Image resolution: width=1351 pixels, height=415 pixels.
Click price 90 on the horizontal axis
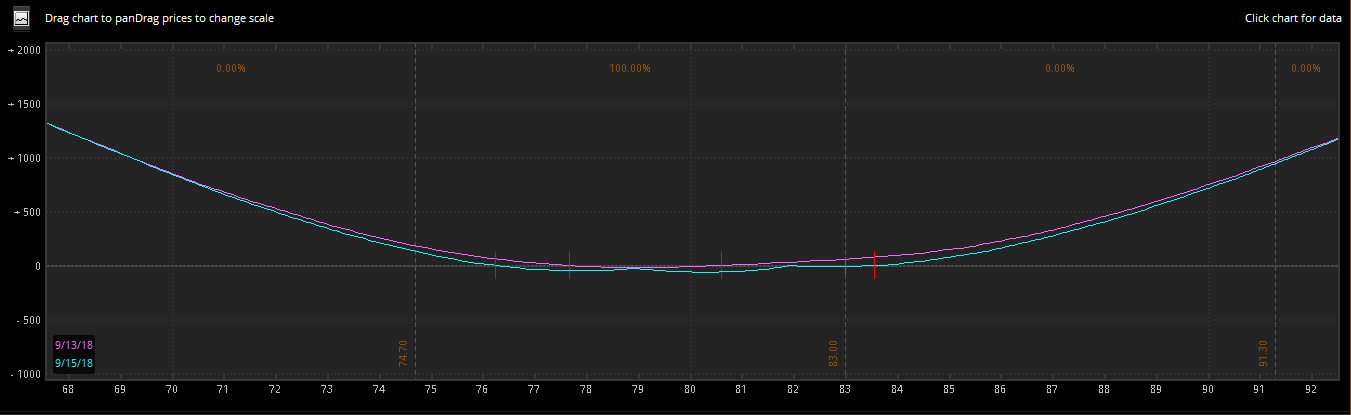1208,390
